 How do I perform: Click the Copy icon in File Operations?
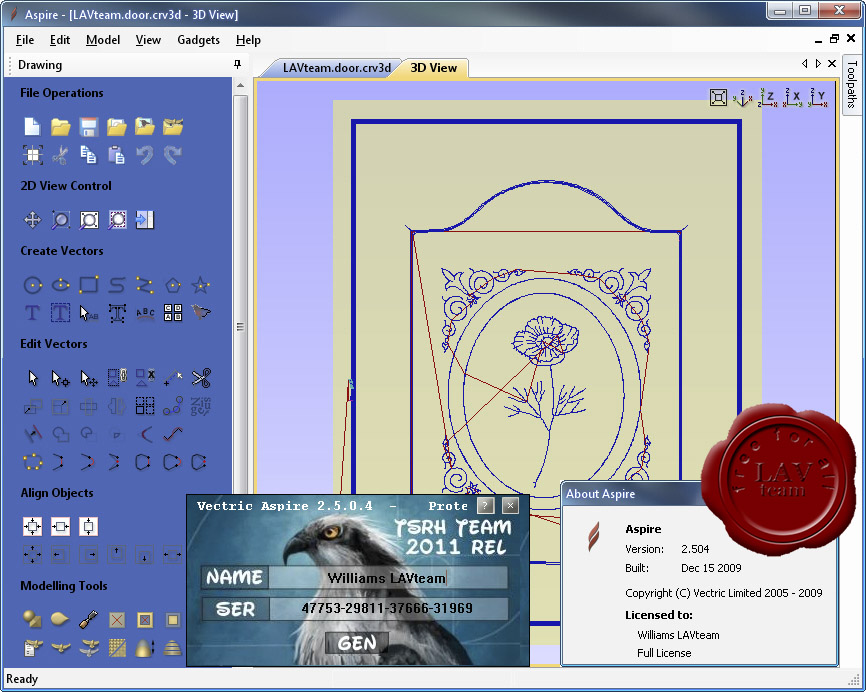point(88,155)
